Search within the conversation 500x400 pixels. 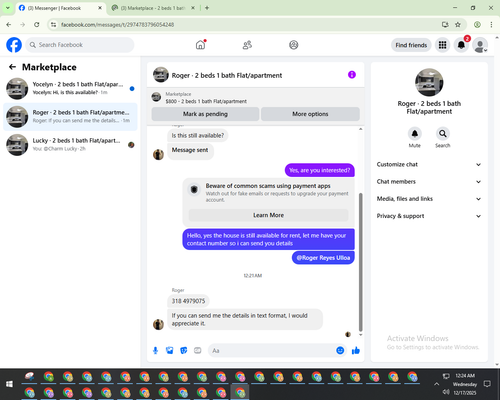tap(443, 134)
